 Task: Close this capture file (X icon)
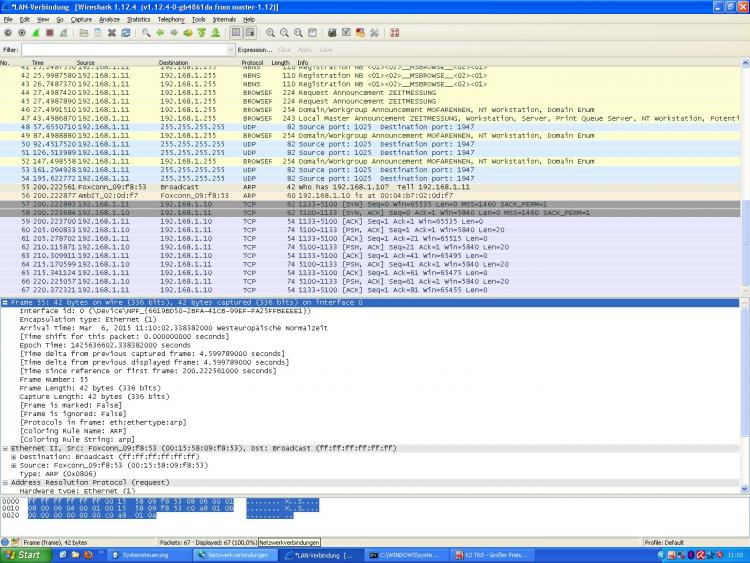tap(111, 33)
